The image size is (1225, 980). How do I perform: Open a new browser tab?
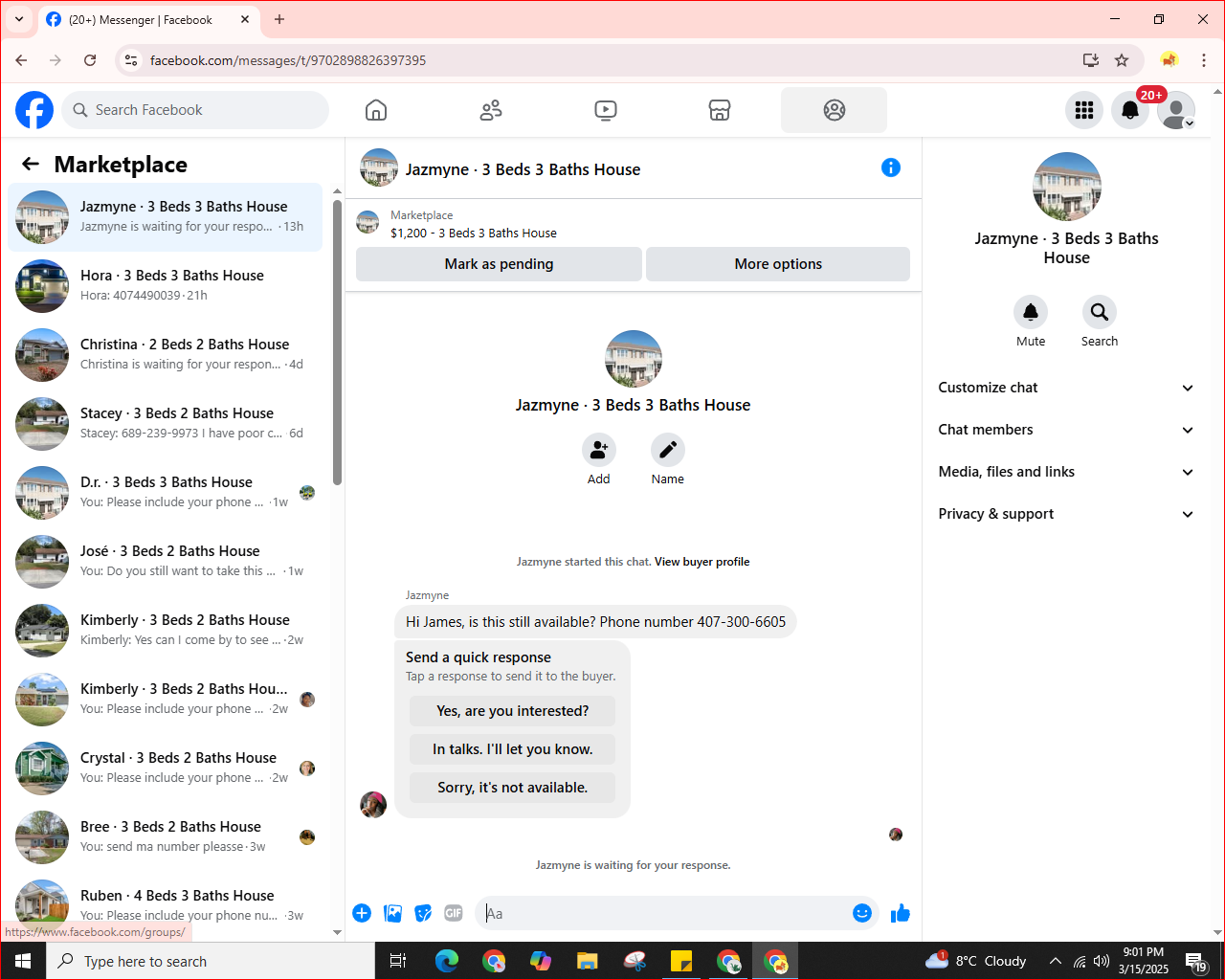point(279,19)
